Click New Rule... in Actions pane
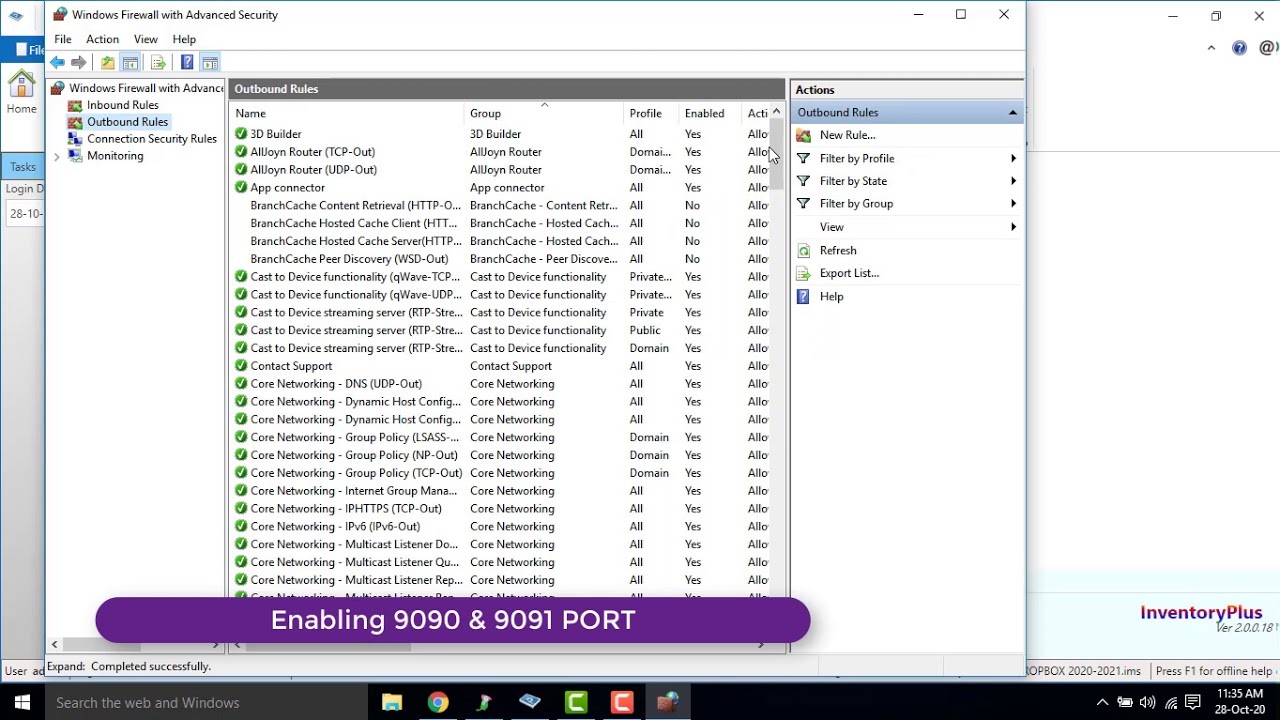This screenshot has width=1280, height=720. point(847,135)
